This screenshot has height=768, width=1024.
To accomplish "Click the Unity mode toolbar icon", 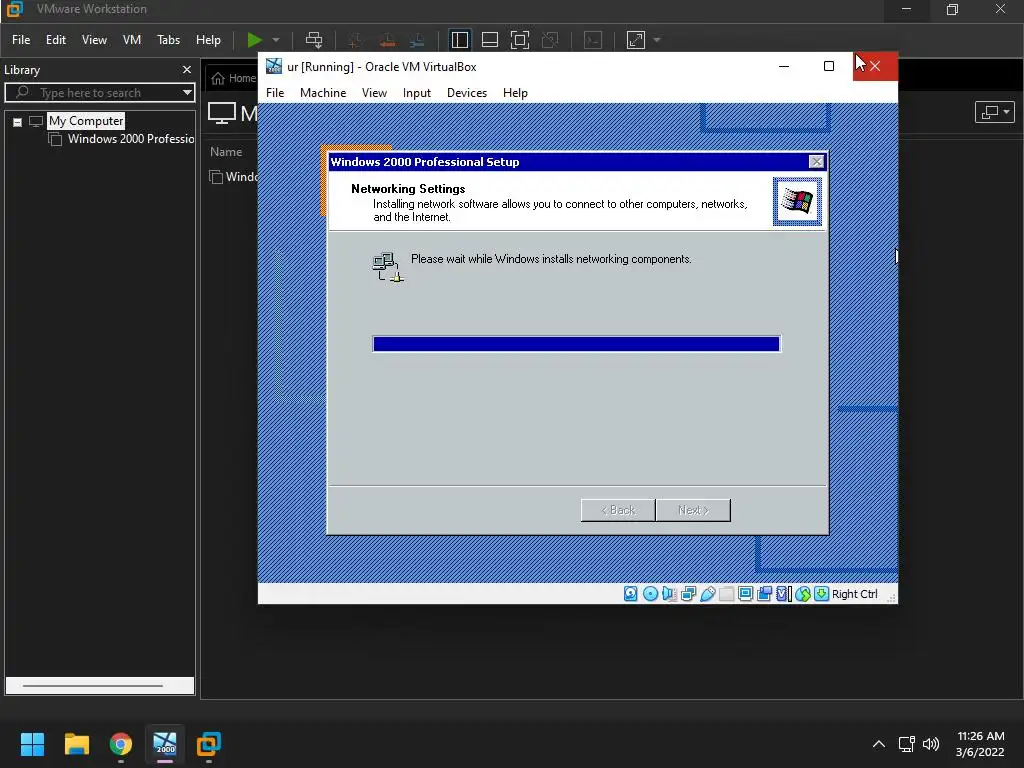I will point(551,40).
